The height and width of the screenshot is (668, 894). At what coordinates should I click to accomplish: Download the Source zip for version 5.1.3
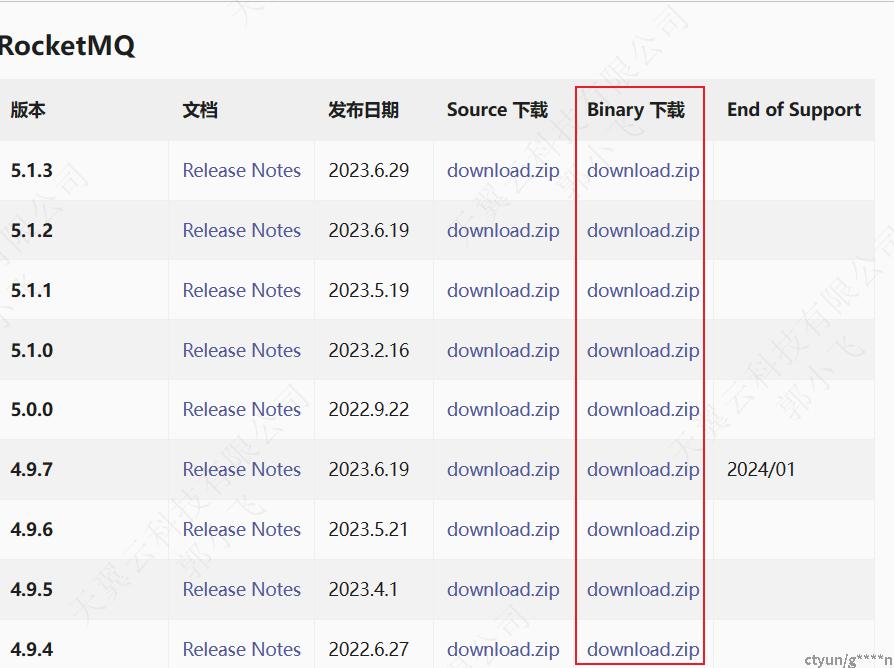coord(503,170)
